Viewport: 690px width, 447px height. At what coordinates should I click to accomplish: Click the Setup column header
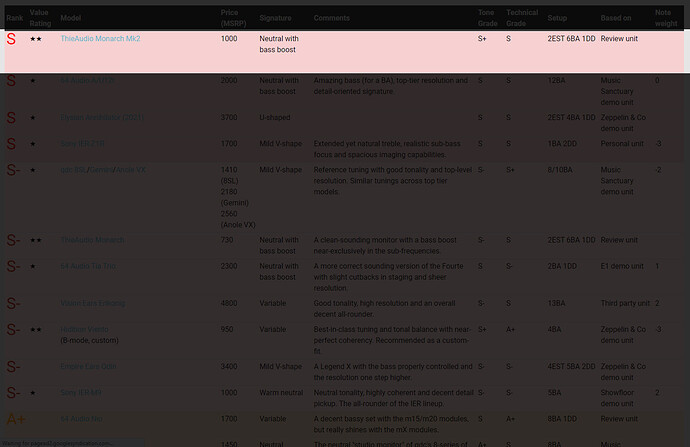click(557, 18)
